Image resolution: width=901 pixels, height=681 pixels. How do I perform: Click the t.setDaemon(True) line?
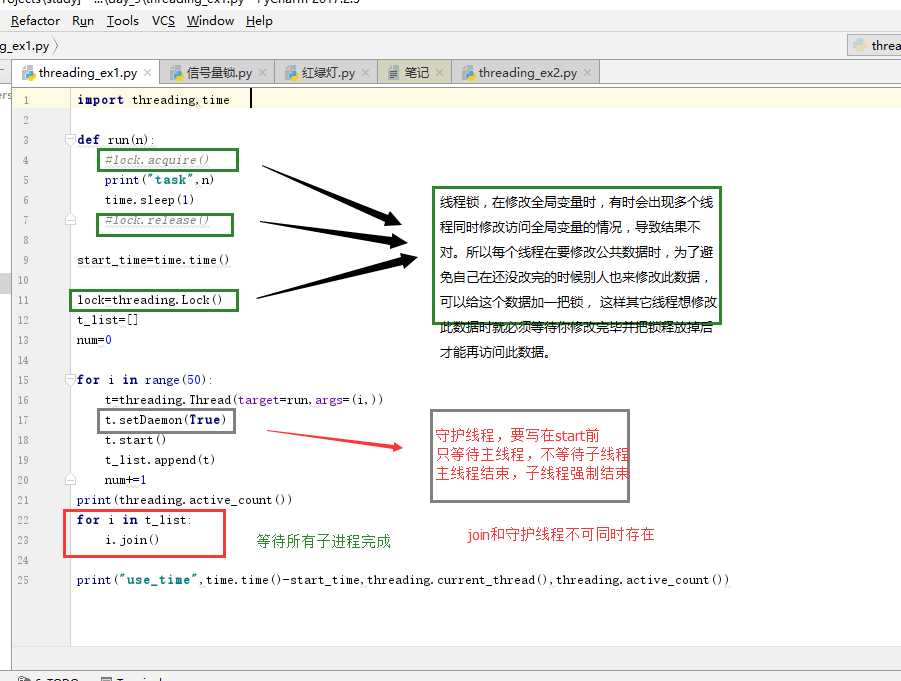(x=165, y=420)
